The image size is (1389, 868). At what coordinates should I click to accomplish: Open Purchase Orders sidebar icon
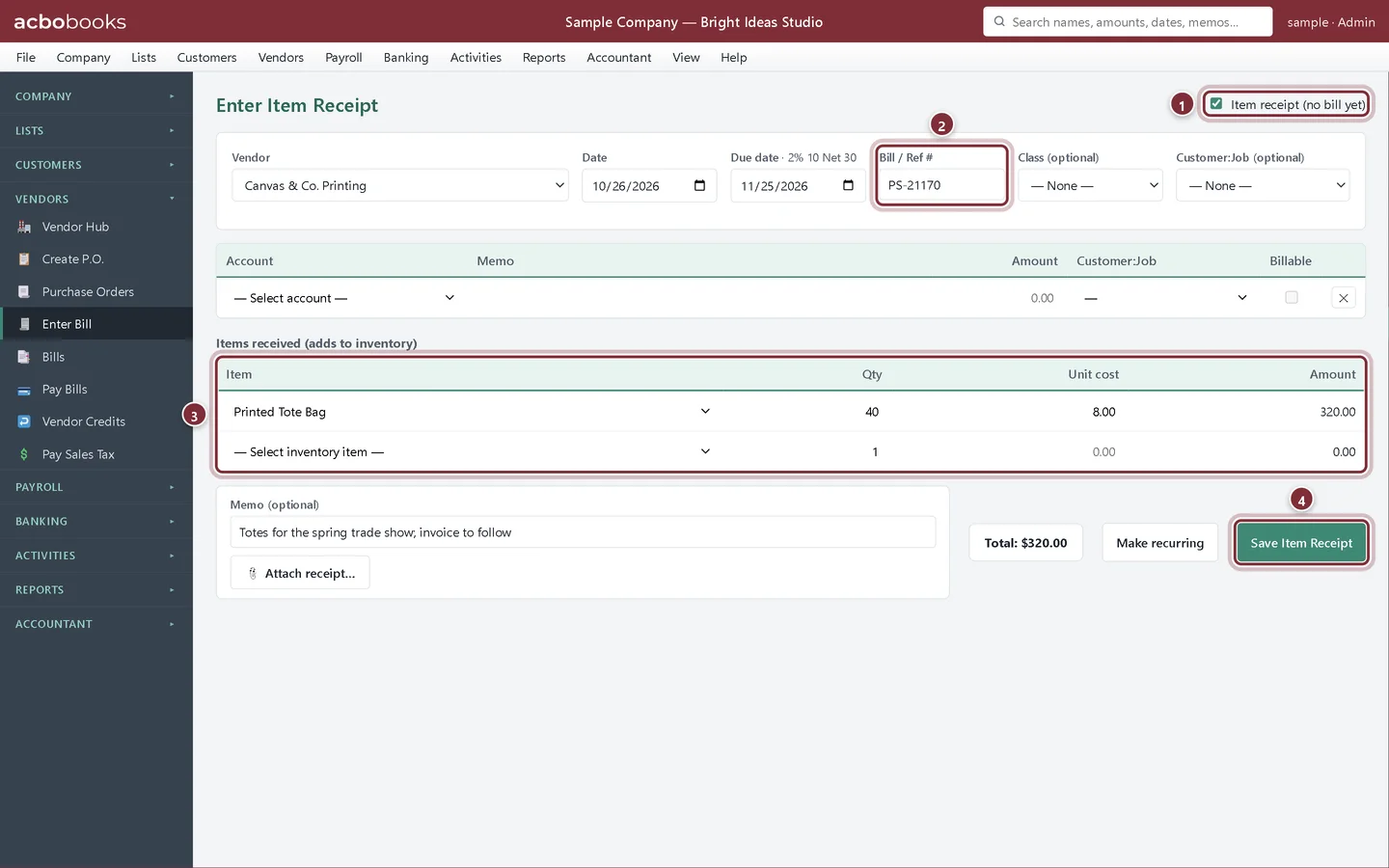(x=24, y=292)
